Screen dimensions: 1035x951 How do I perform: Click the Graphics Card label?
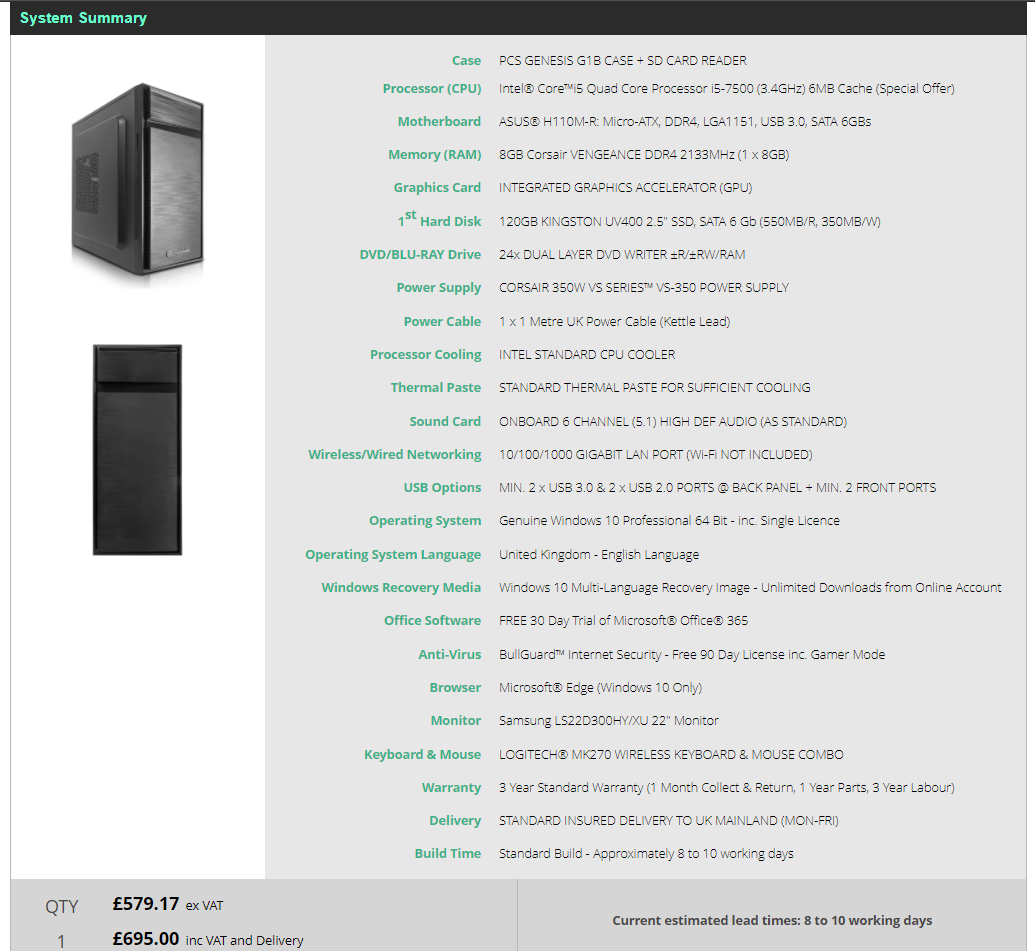[437, 187]
